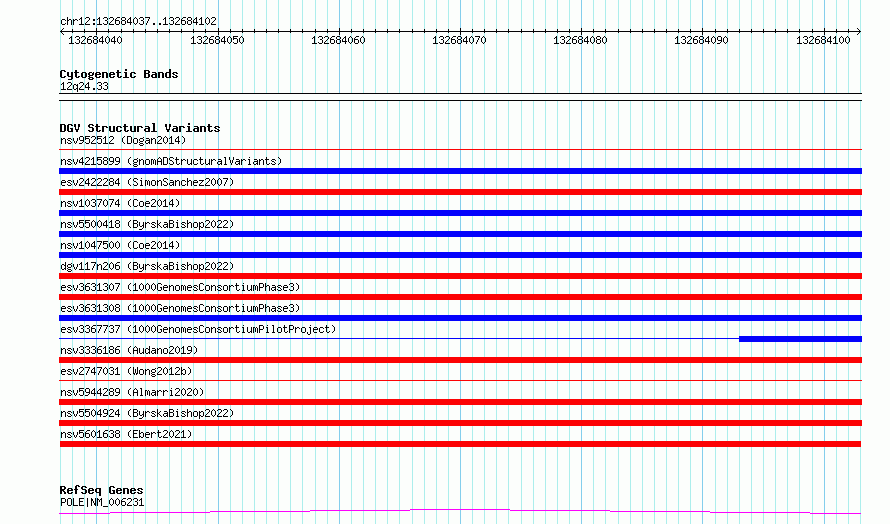The width and height of the screenshot is (890, 524).
Task: Click the blue bar for nsv5500418
Action: 460,234
